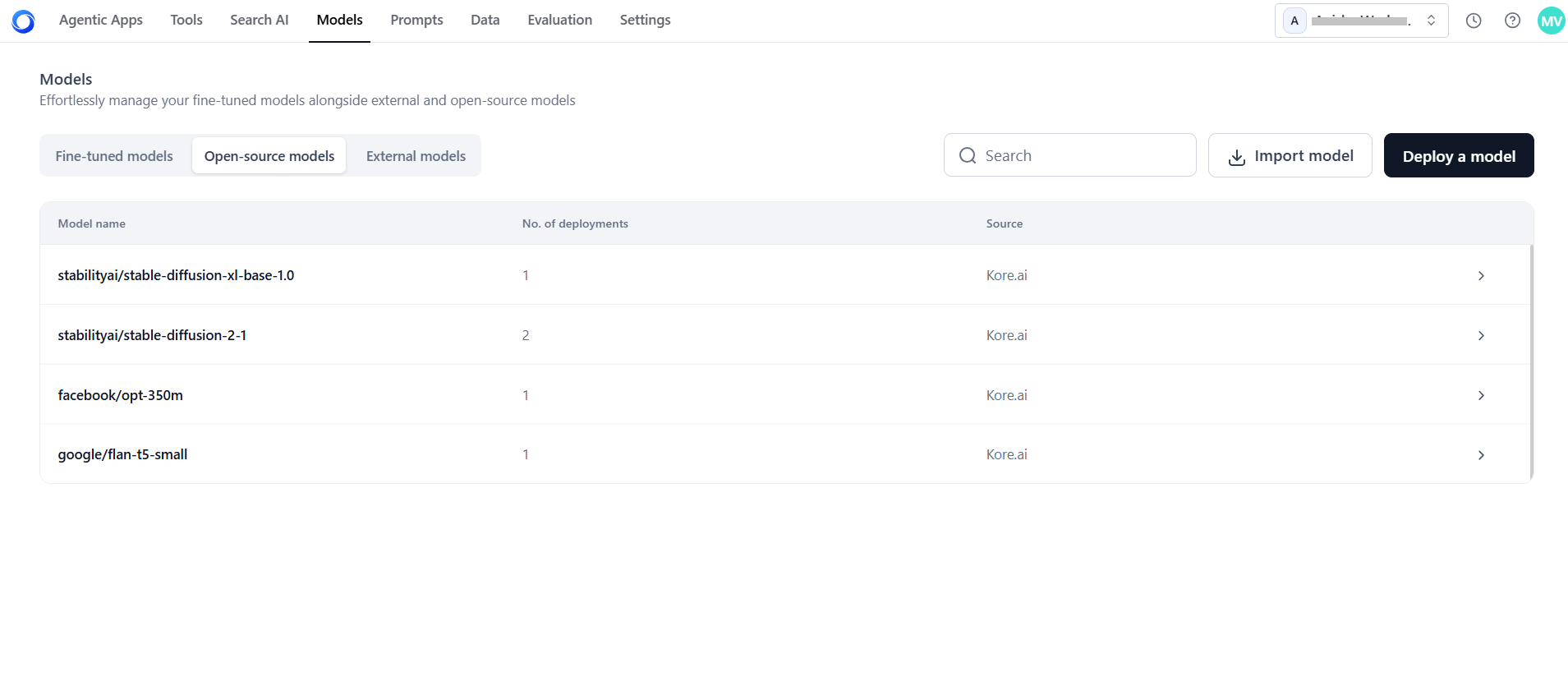The image size is (1568, 686).
Task: Click the Import model button
Action: 1290,155
